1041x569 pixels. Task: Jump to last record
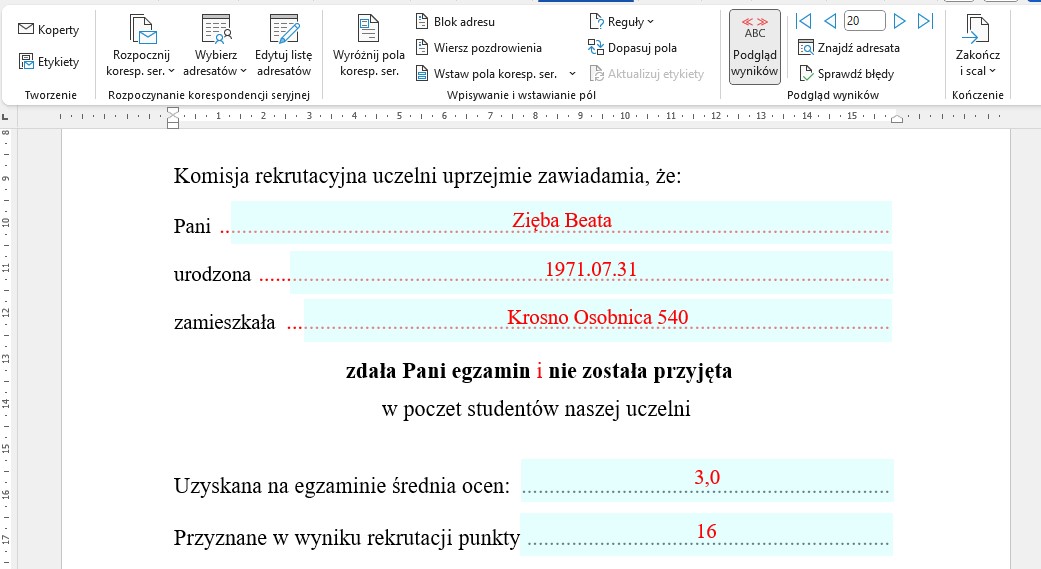click(x=925, y=21)
